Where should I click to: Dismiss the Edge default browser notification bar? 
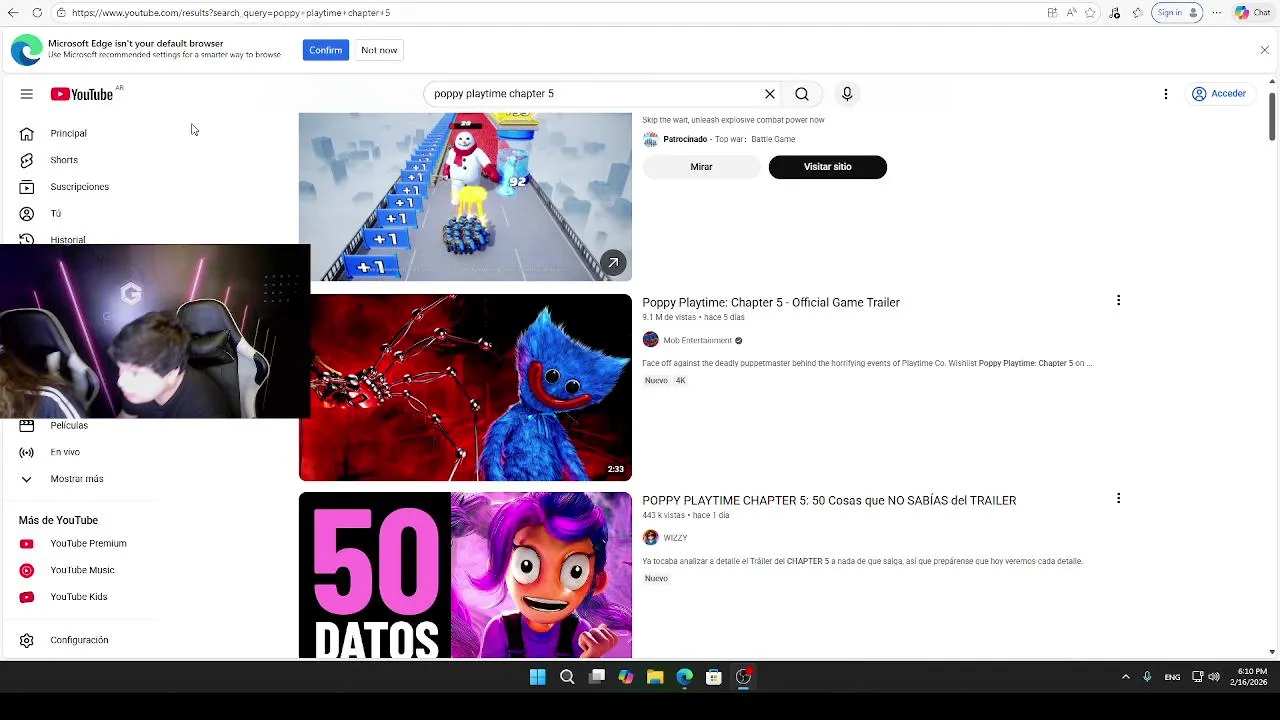pos(1264,50)
